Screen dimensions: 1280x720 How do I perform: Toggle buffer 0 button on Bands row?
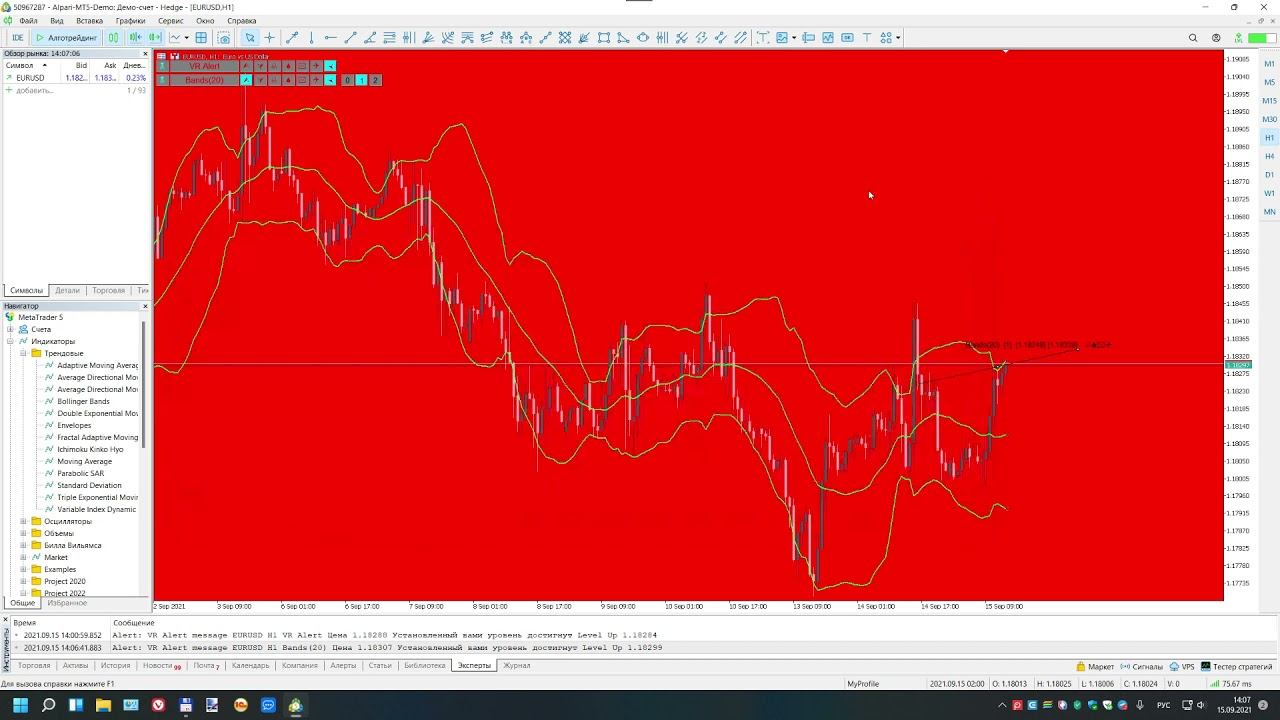coord(348,80)
